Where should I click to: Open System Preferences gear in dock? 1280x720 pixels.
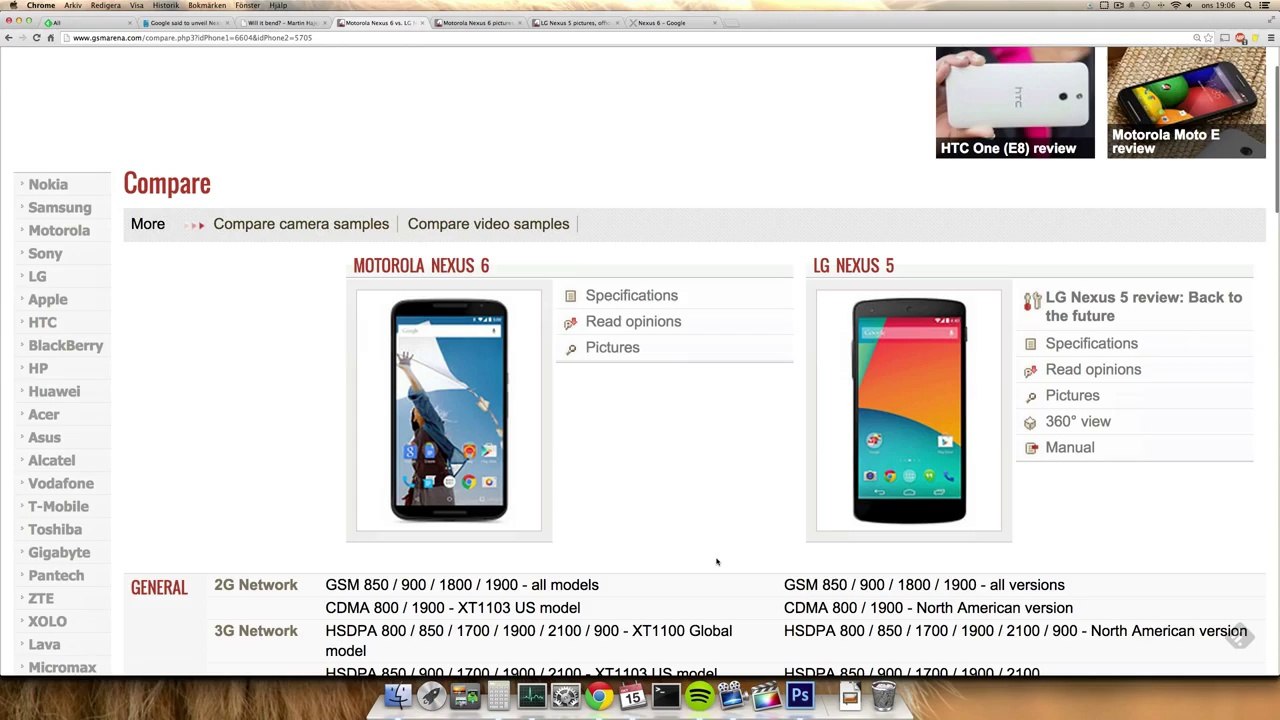(x=566, y=695)
